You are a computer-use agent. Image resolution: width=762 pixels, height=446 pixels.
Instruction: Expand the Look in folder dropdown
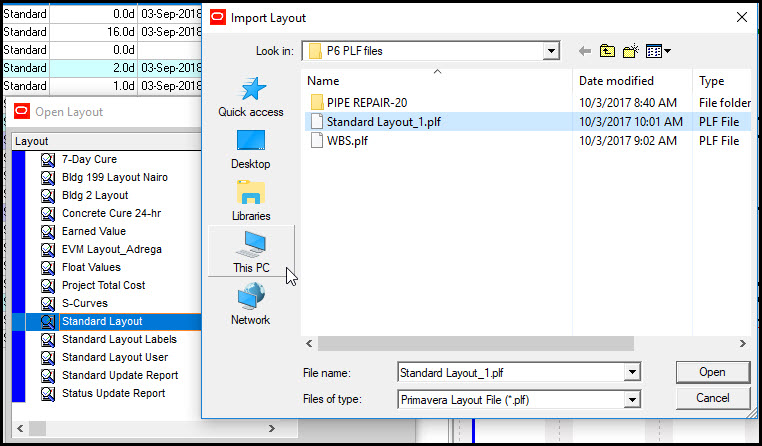551,51
